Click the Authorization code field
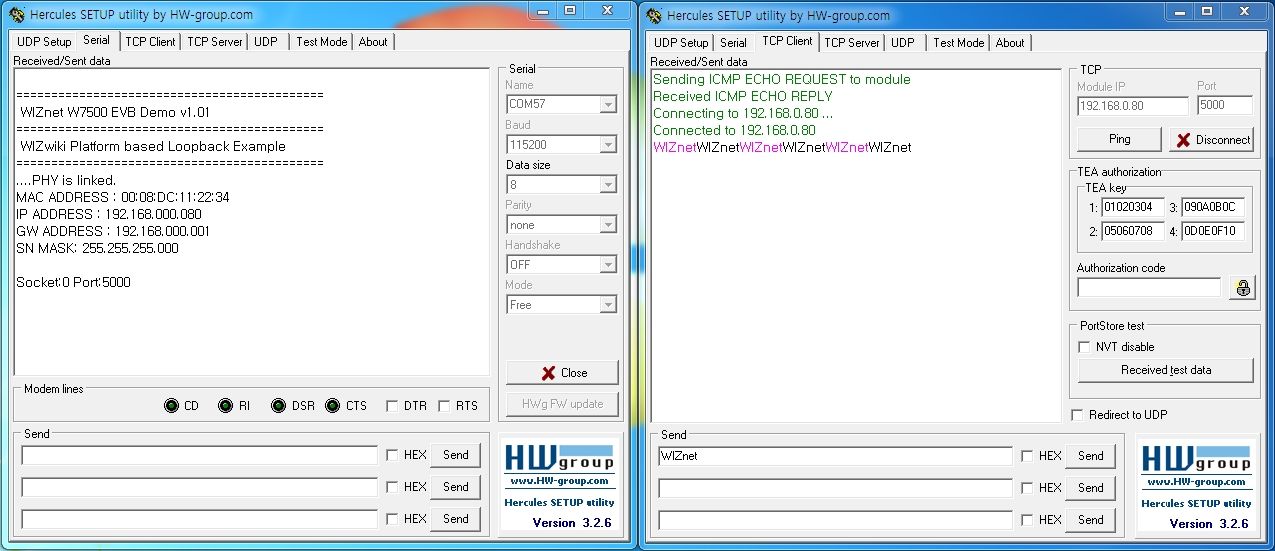 pos(1149,288)
